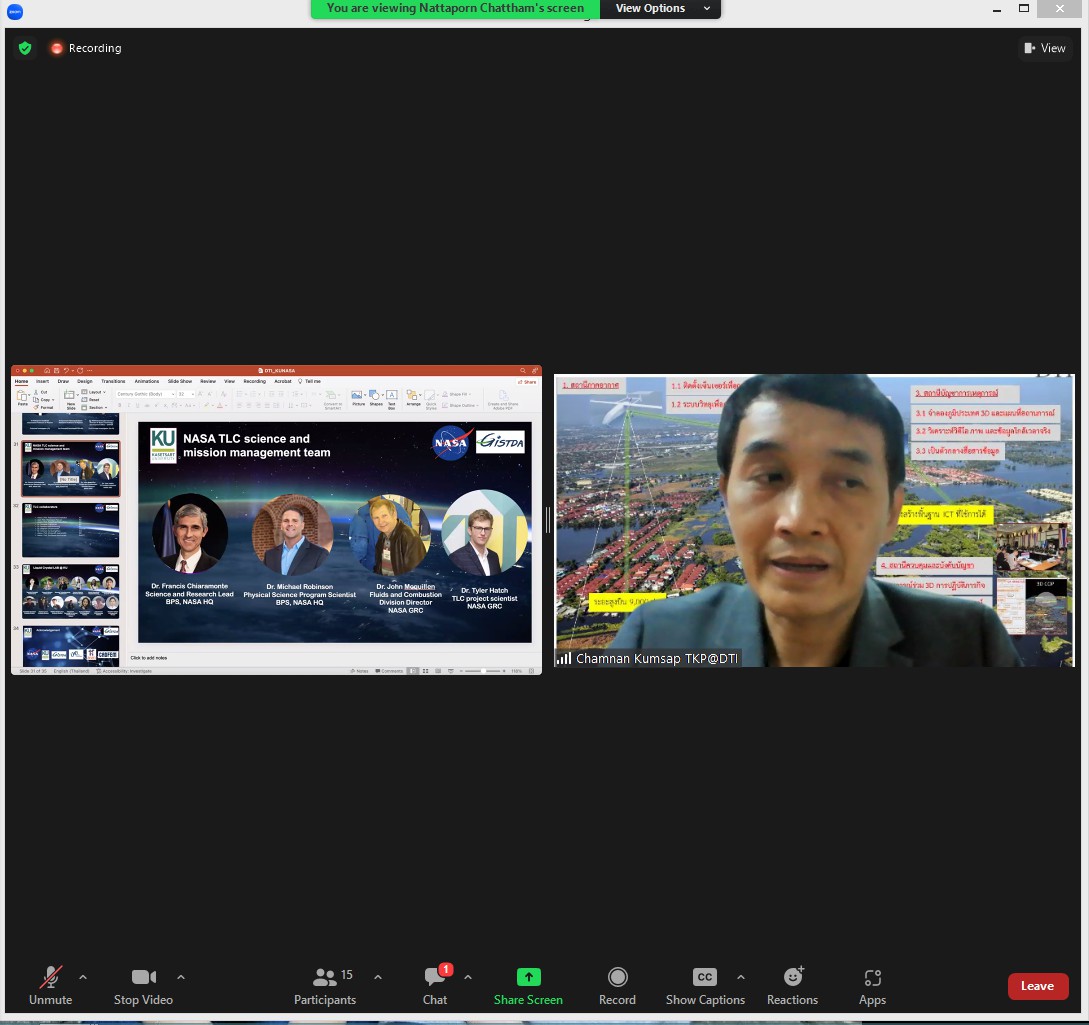Expand audio options arrow beside Unmute
The height and width of the screenshot is (1025, 1089).
[83, 977]
